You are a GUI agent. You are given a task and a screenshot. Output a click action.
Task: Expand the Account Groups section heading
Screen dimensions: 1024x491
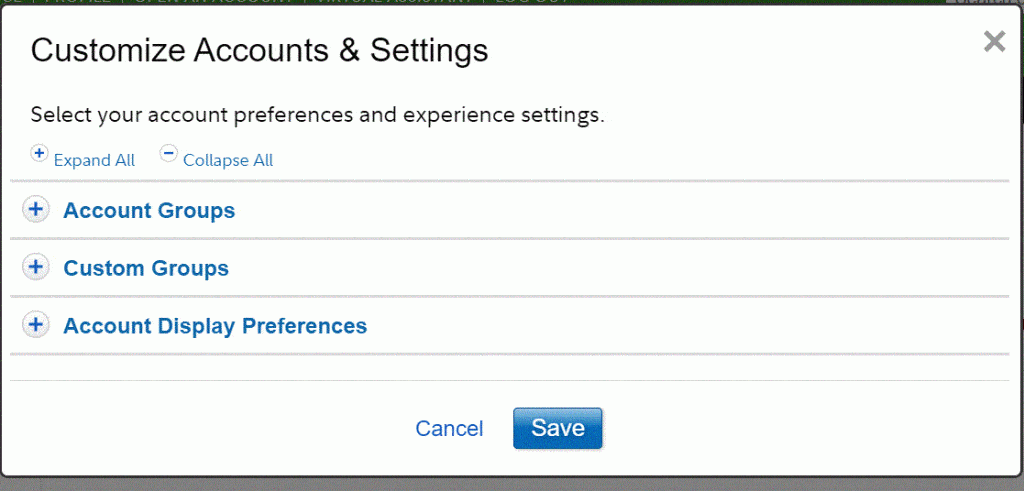(x=149, y=211)
